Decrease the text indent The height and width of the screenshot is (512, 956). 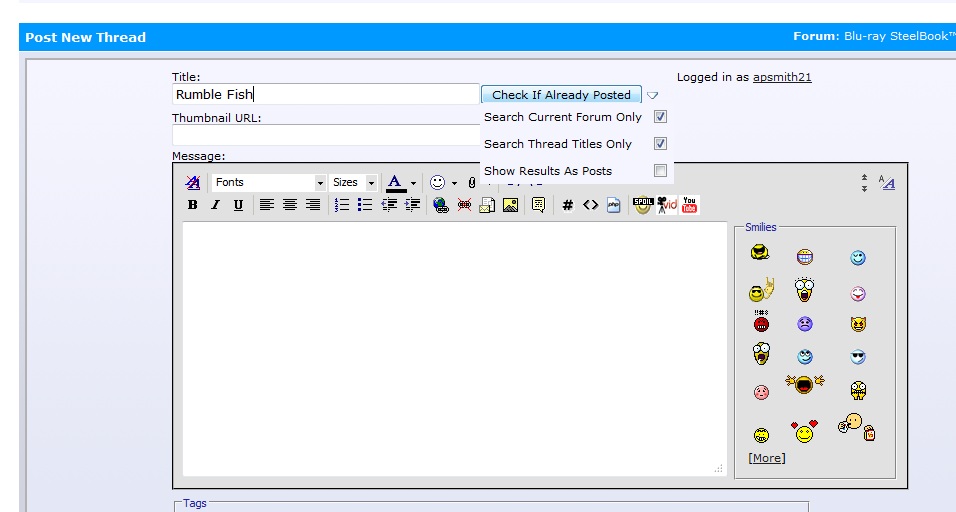point(389,205)
